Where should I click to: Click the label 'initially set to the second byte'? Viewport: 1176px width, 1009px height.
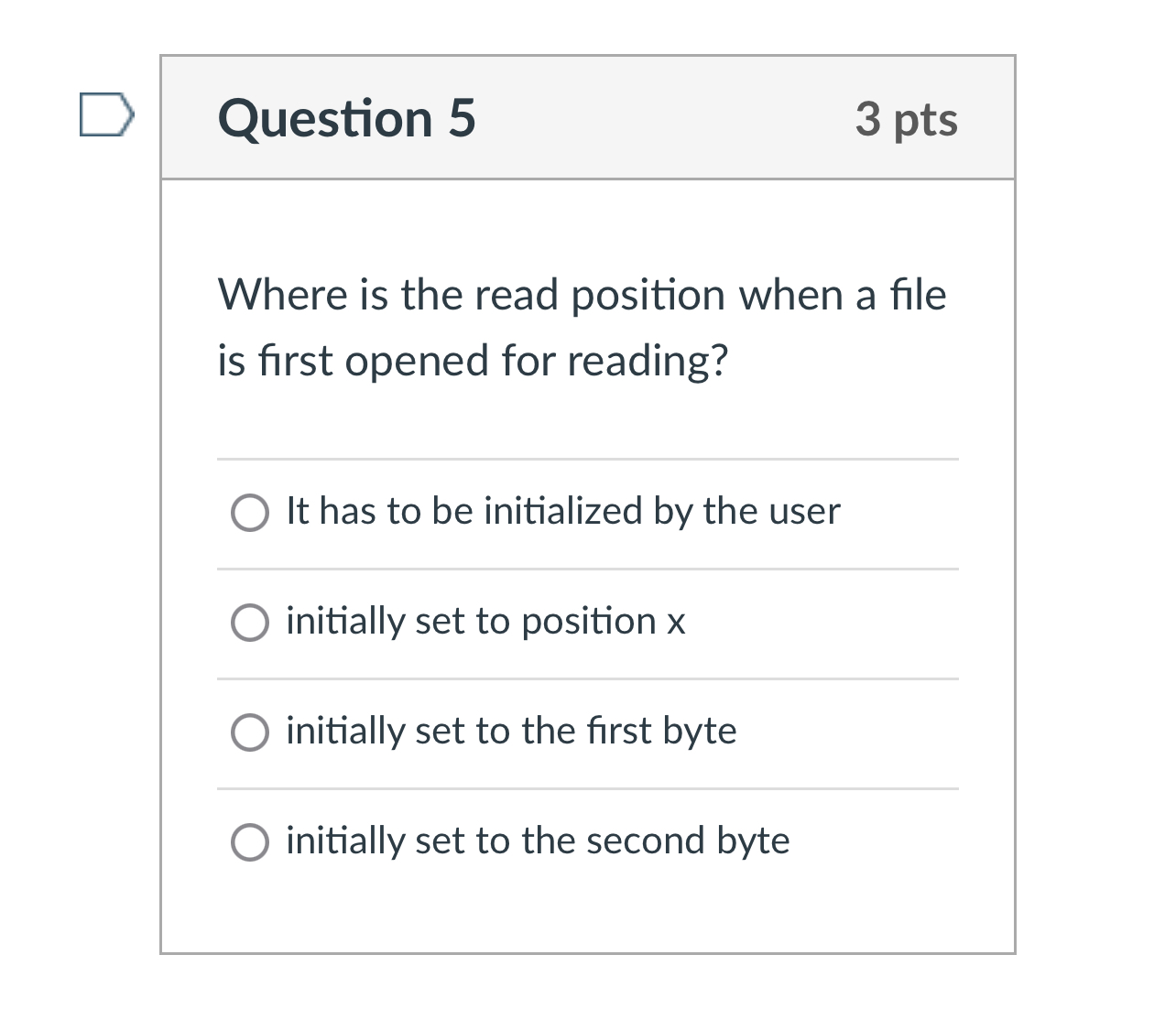tap(537, 841)
